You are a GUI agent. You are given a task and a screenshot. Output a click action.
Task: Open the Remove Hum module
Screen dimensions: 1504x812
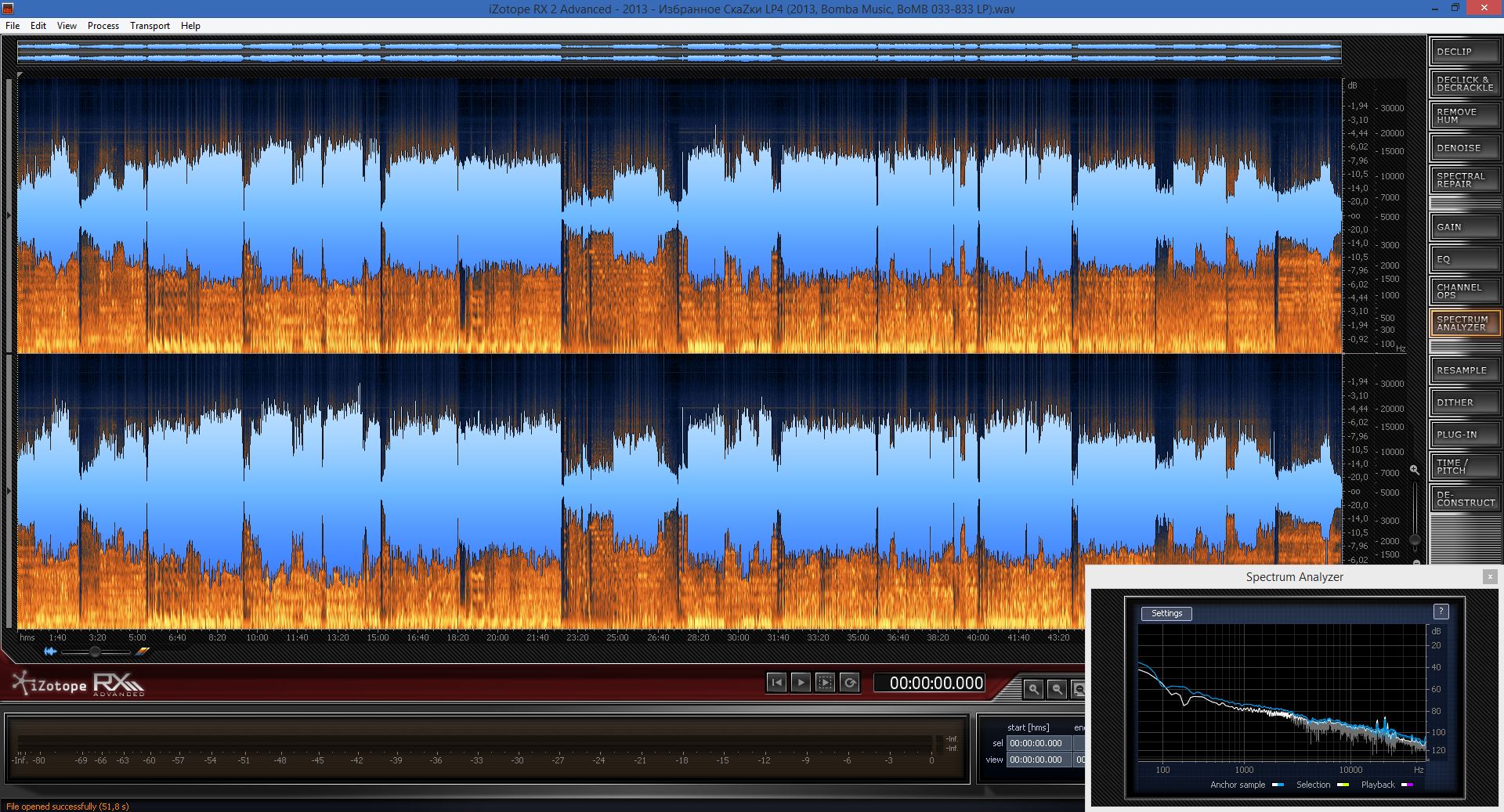pyautogui.click(x=1464, y=116)
